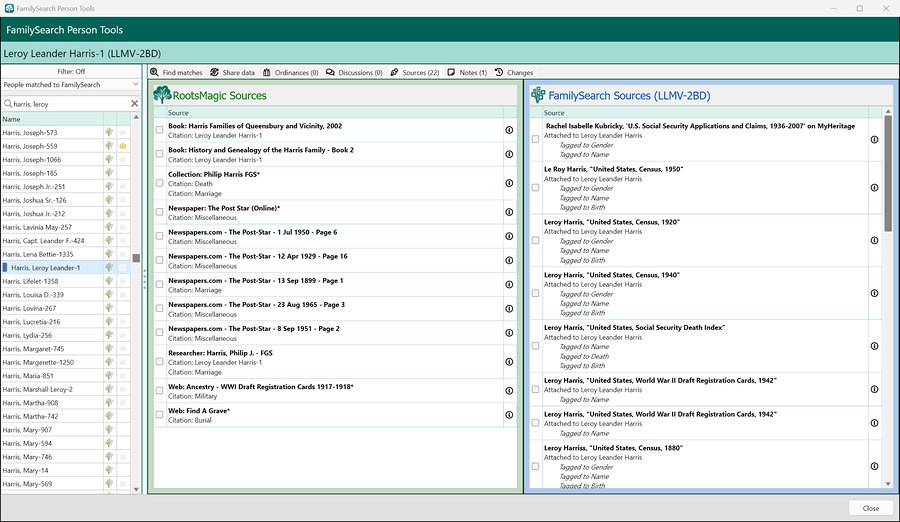Screen dimensions: 900x522
Task: Click the Name column header
Action: click(x=52, y=119)
